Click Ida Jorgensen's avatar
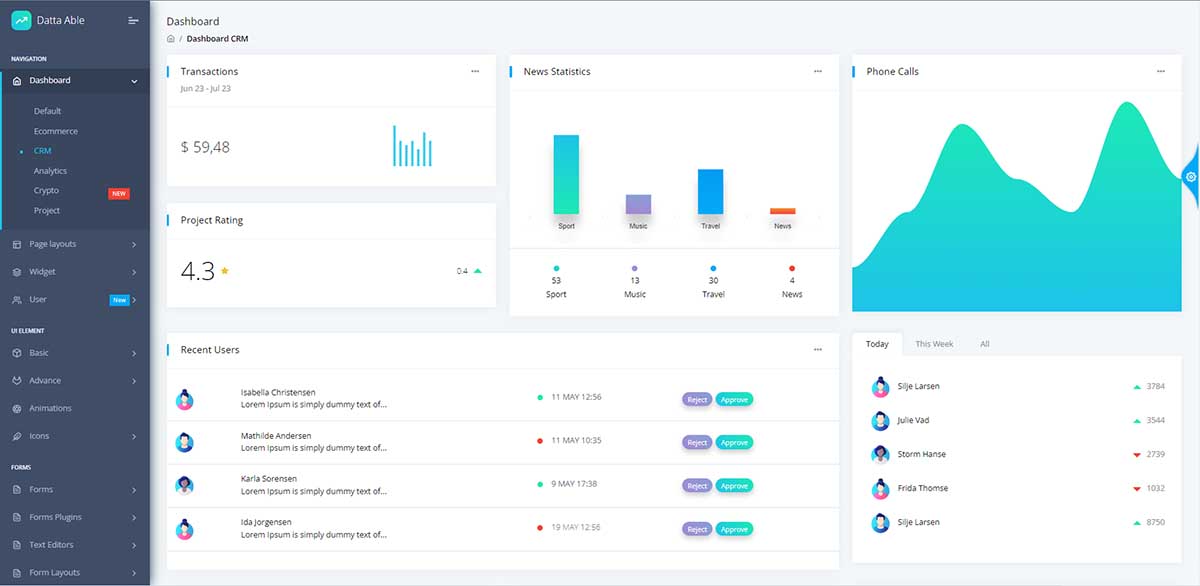The height and width of the screenshot is (586, 1200). coord(184,529)
